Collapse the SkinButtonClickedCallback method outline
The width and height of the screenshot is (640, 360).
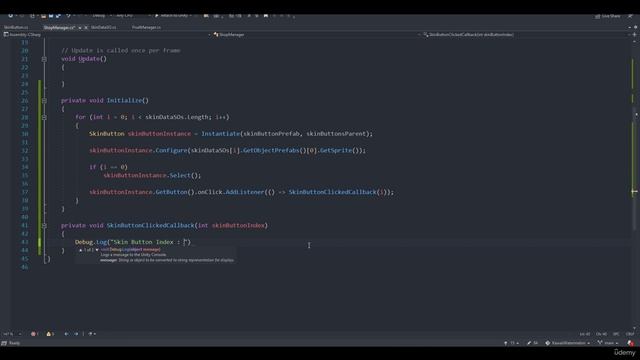point(44,226)
